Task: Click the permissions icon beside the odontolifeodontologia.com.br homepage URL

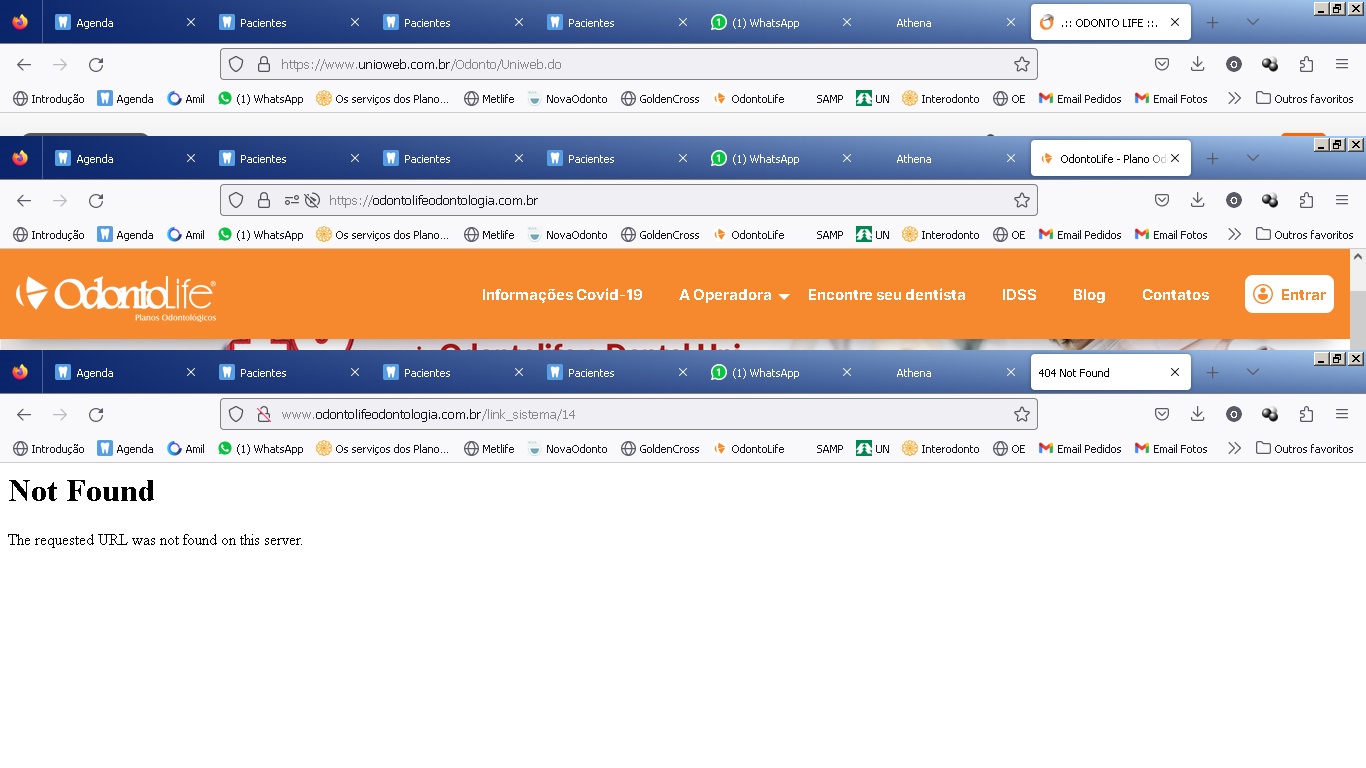Action: click(292, 200)
